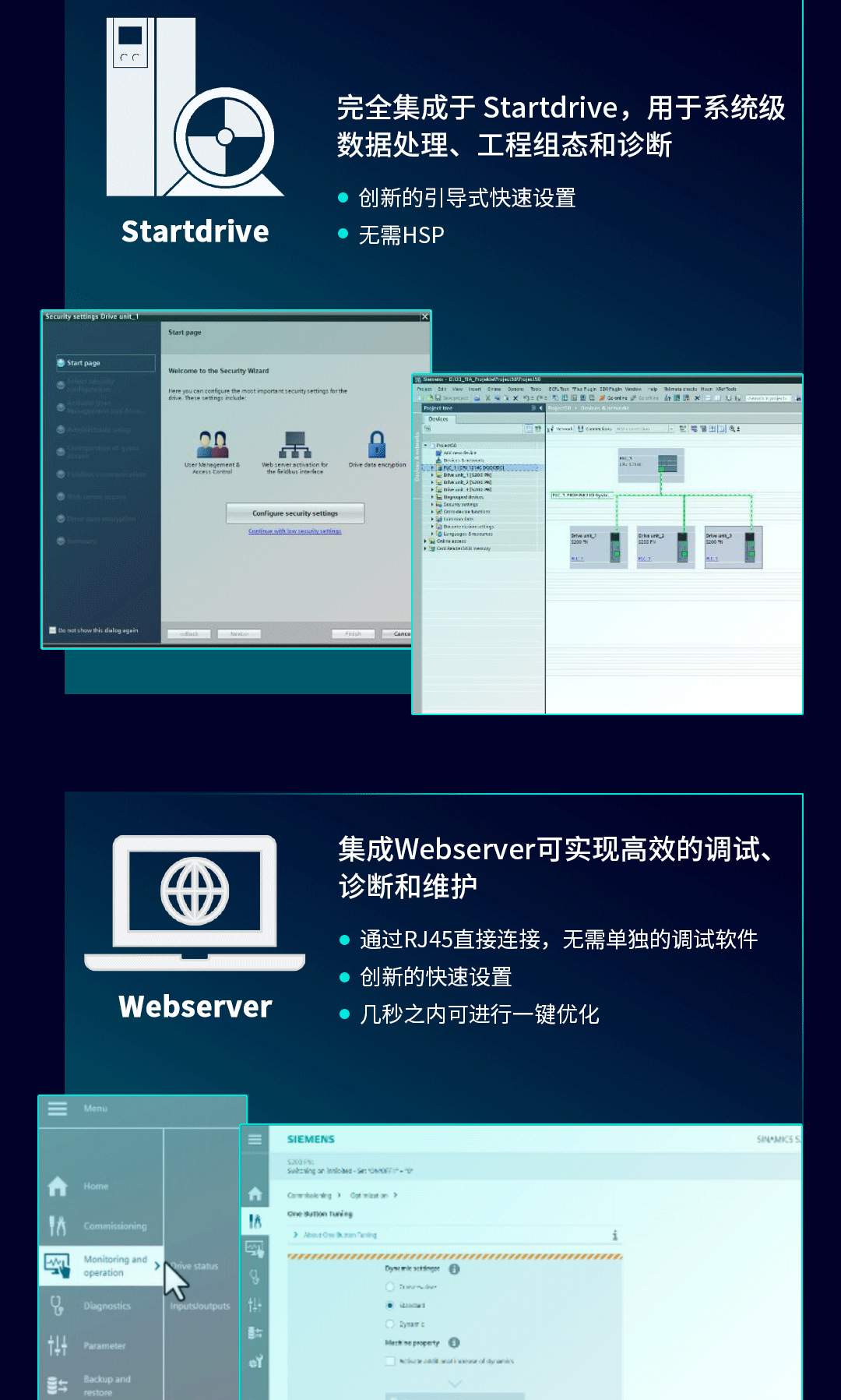
Task: Click the Go online toolbar button in TIA Portal
Action: tap(614, 397)
